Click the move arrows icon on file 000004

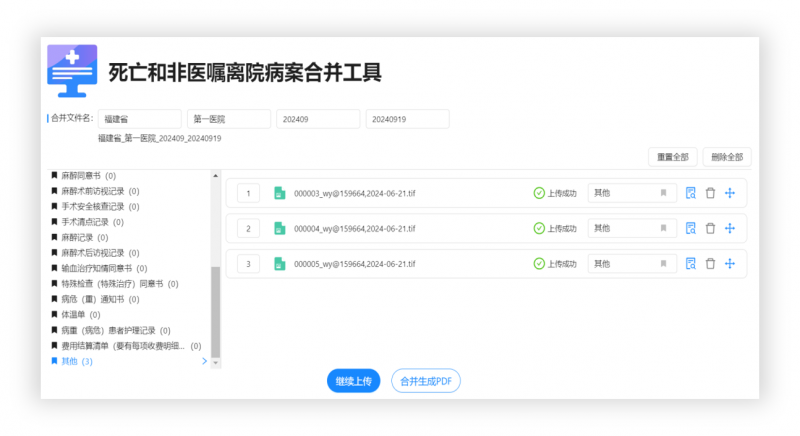tap(730, 228)
